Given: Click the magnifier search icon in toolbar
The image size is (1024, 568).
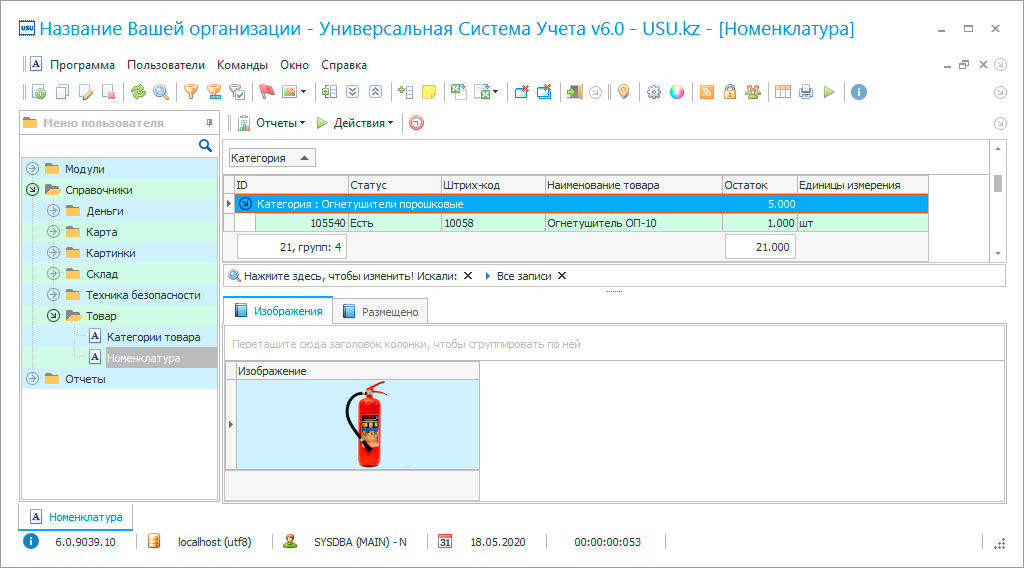Looking at the screenshot, I should pyautogui.click(x=160, y=92).
